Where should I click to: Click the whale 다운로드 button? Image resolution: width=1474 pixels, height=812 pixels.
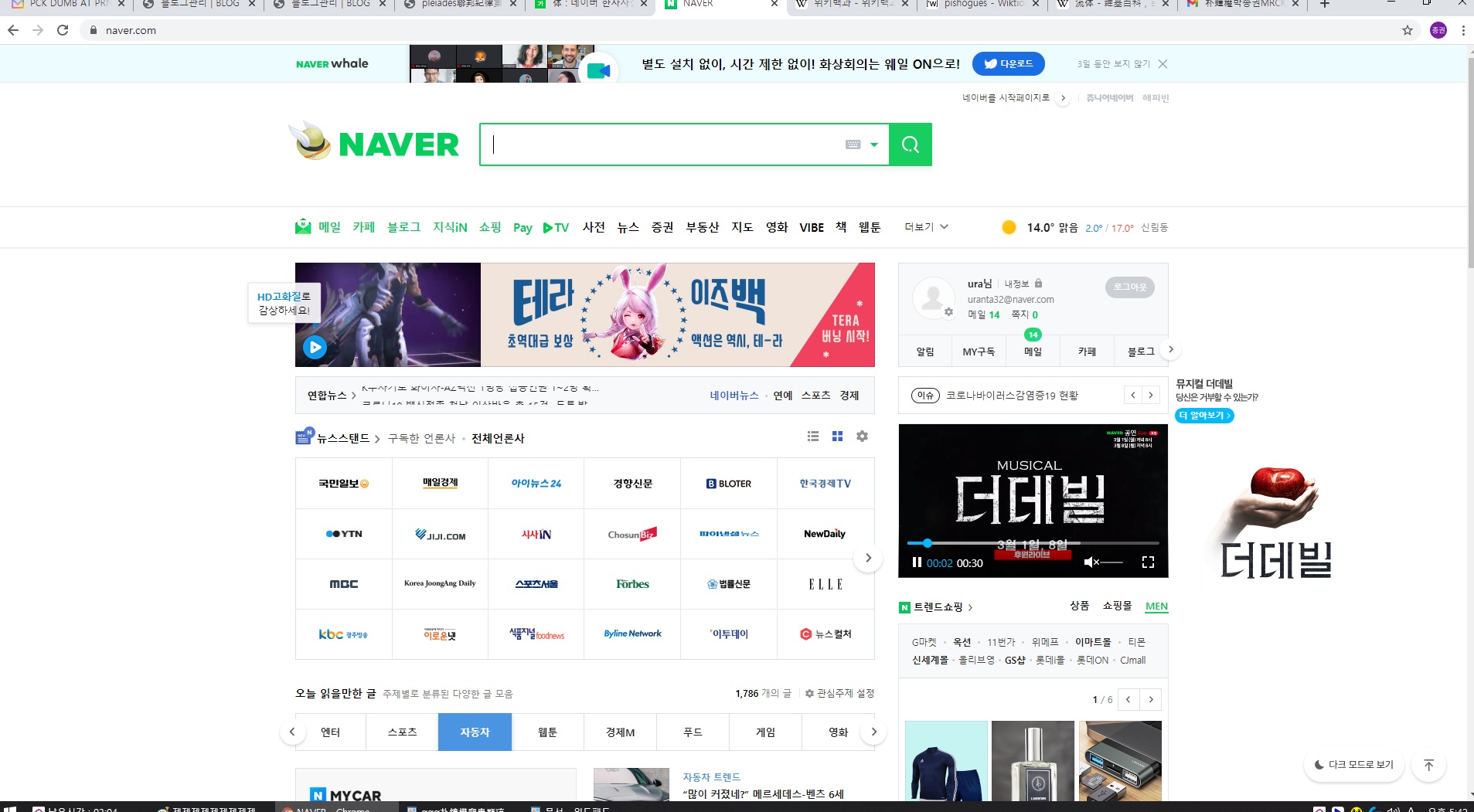click(1009, 63)
